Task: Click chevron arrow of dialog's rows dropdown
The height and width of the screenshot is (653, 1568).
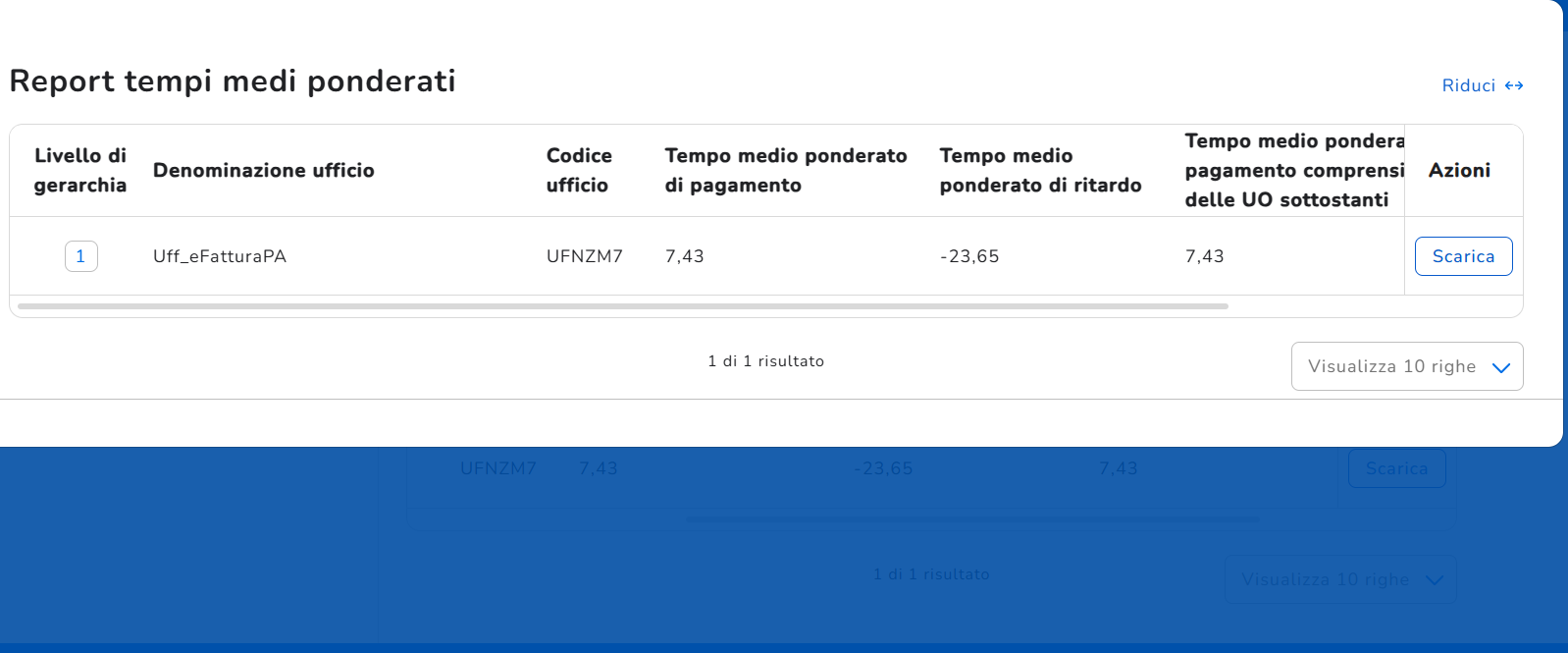Action: [1500, 367]
